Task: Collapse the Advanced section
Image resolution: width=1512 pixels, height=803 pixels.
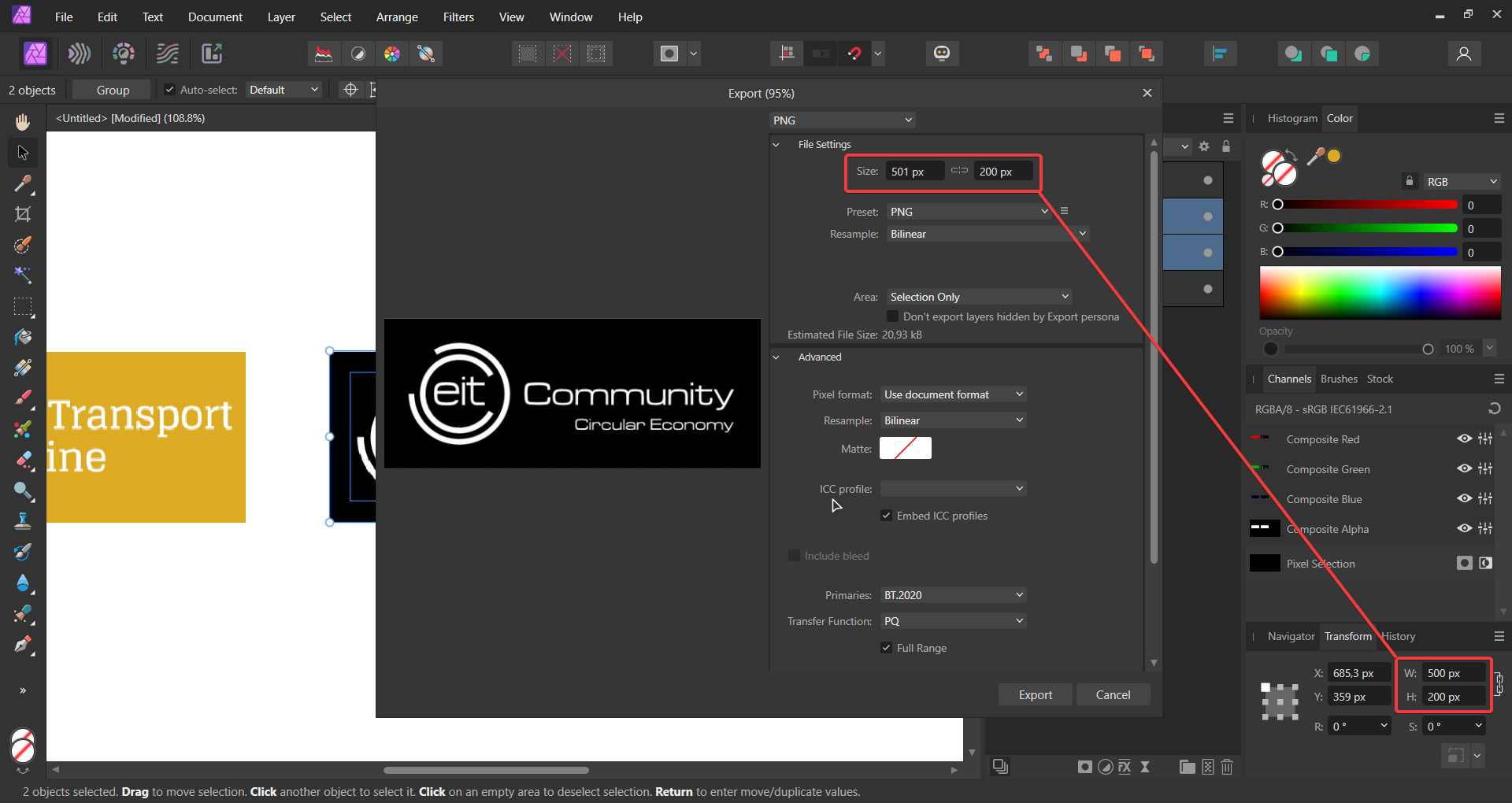Action: 776,357
